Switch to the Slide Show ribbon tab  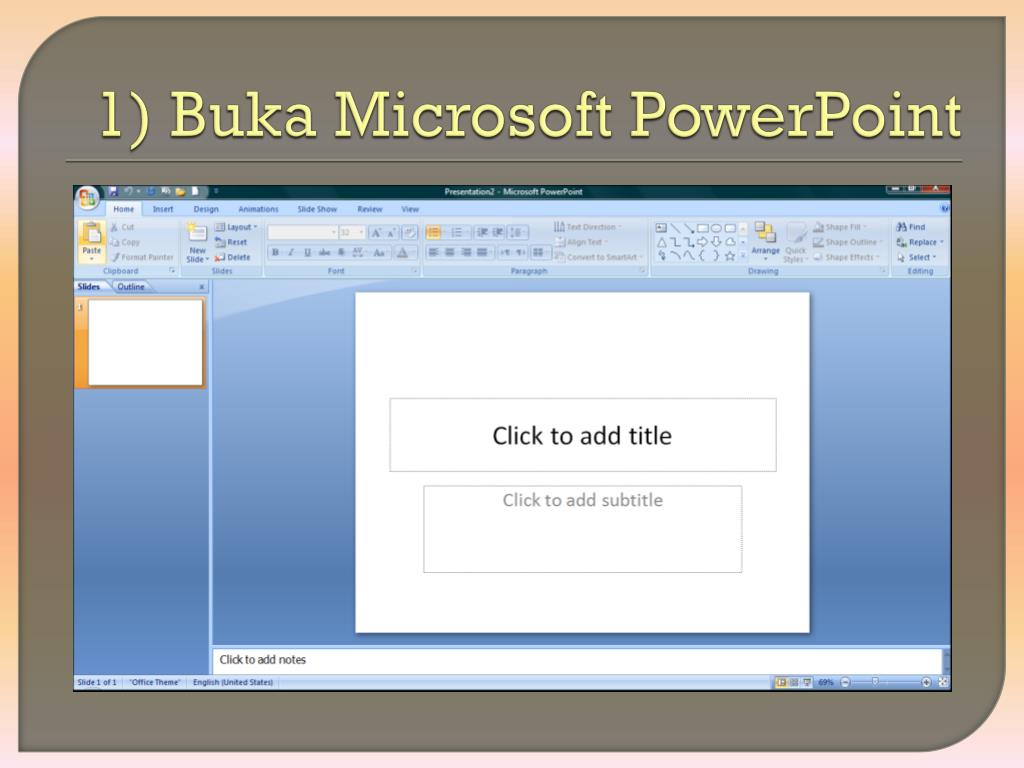click(x=317, y=209)
